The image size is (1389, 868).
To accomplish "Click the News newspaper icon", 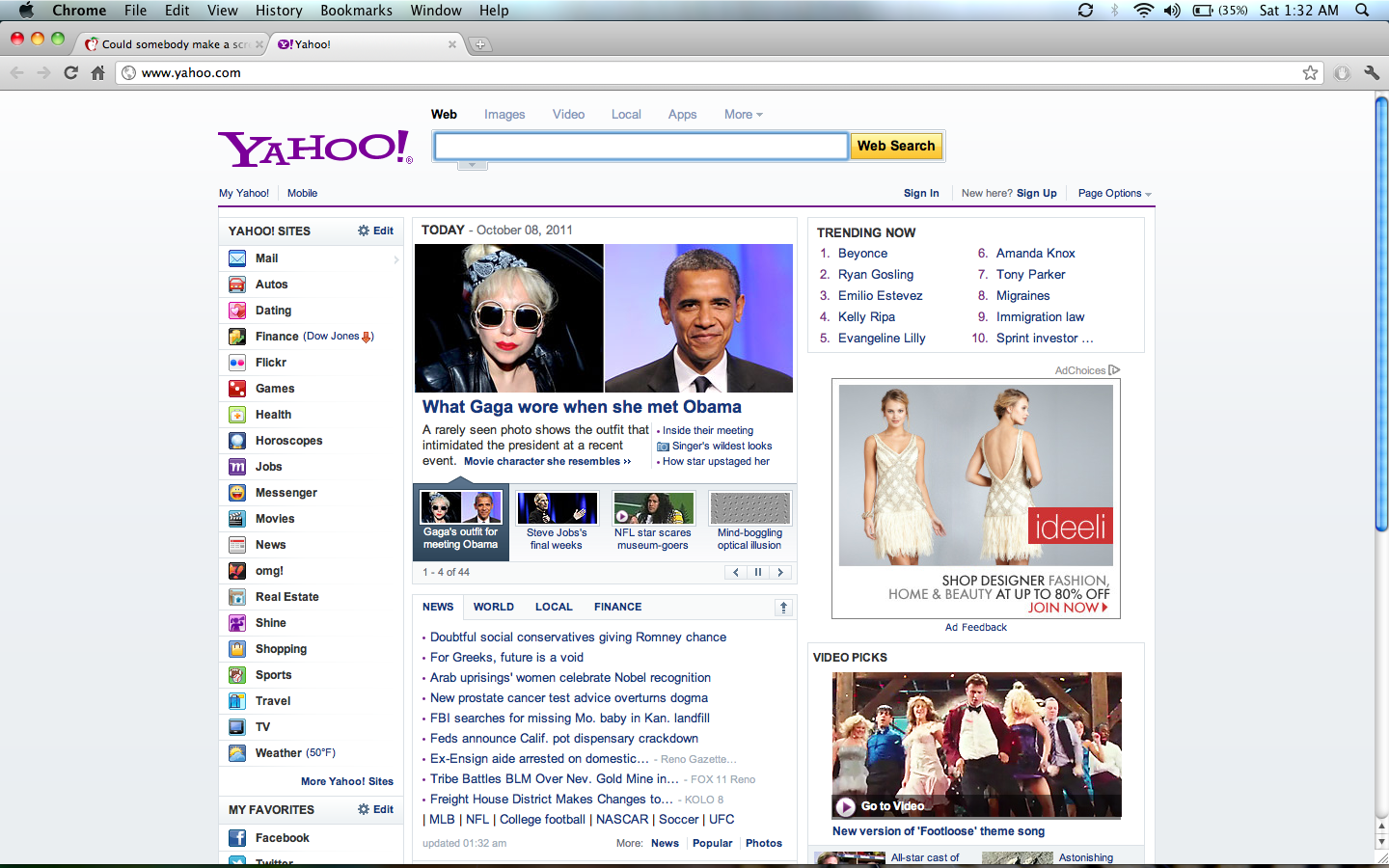I will 237,545.
